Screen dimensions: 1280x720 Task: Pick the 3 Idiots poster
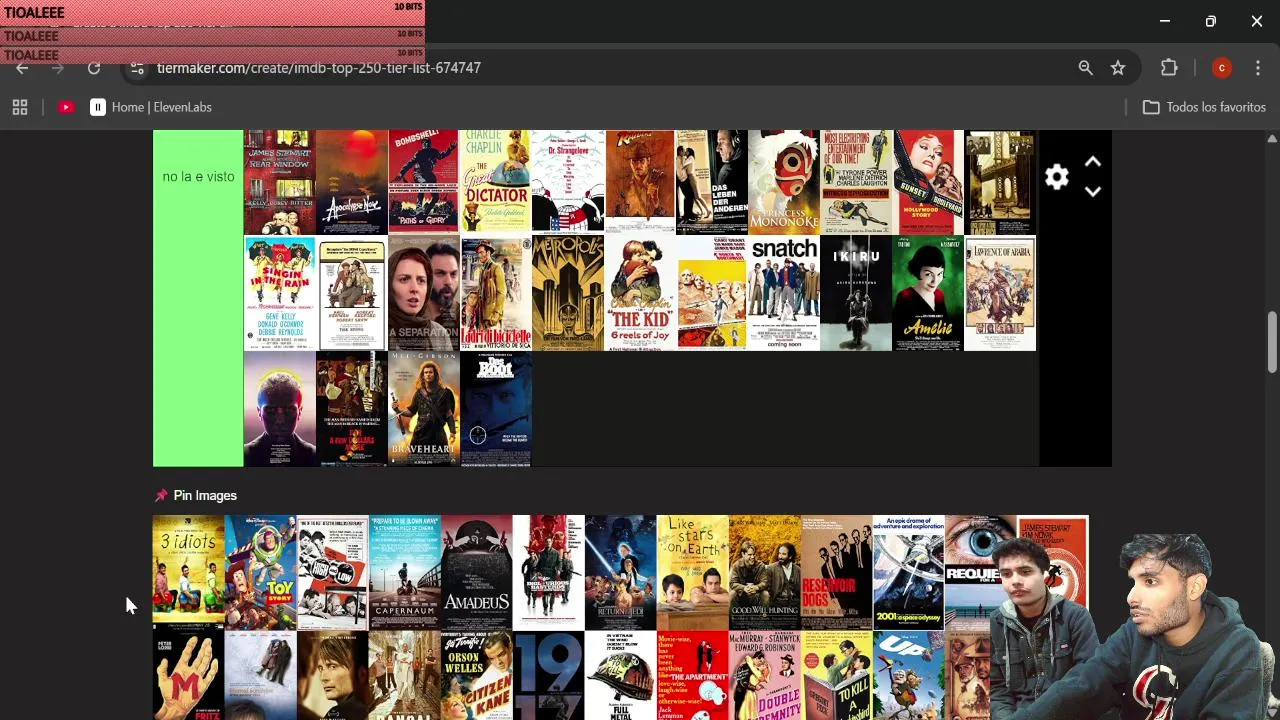point(188,572)
